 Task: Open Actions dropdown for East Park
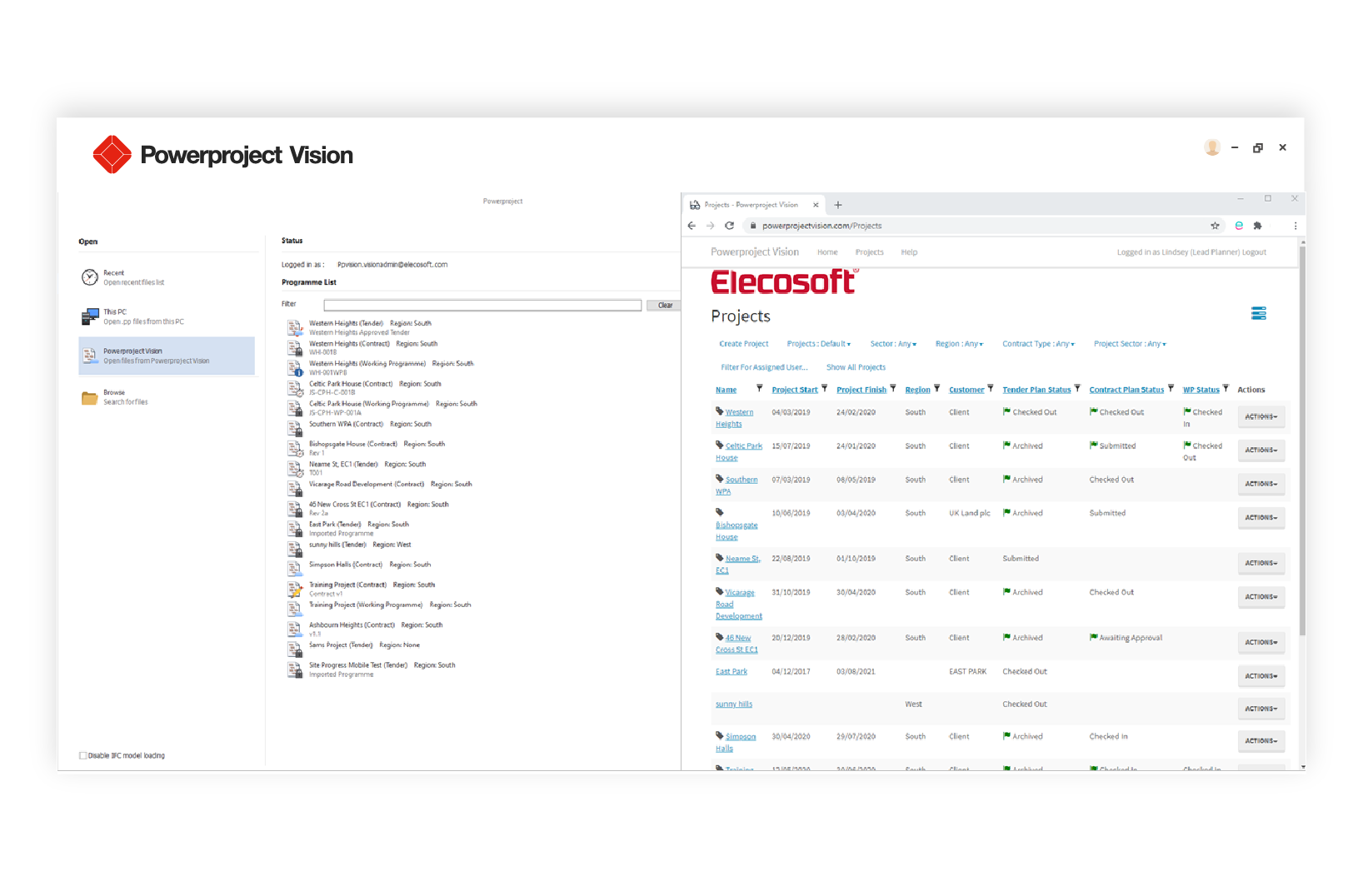coord(1261,675)
